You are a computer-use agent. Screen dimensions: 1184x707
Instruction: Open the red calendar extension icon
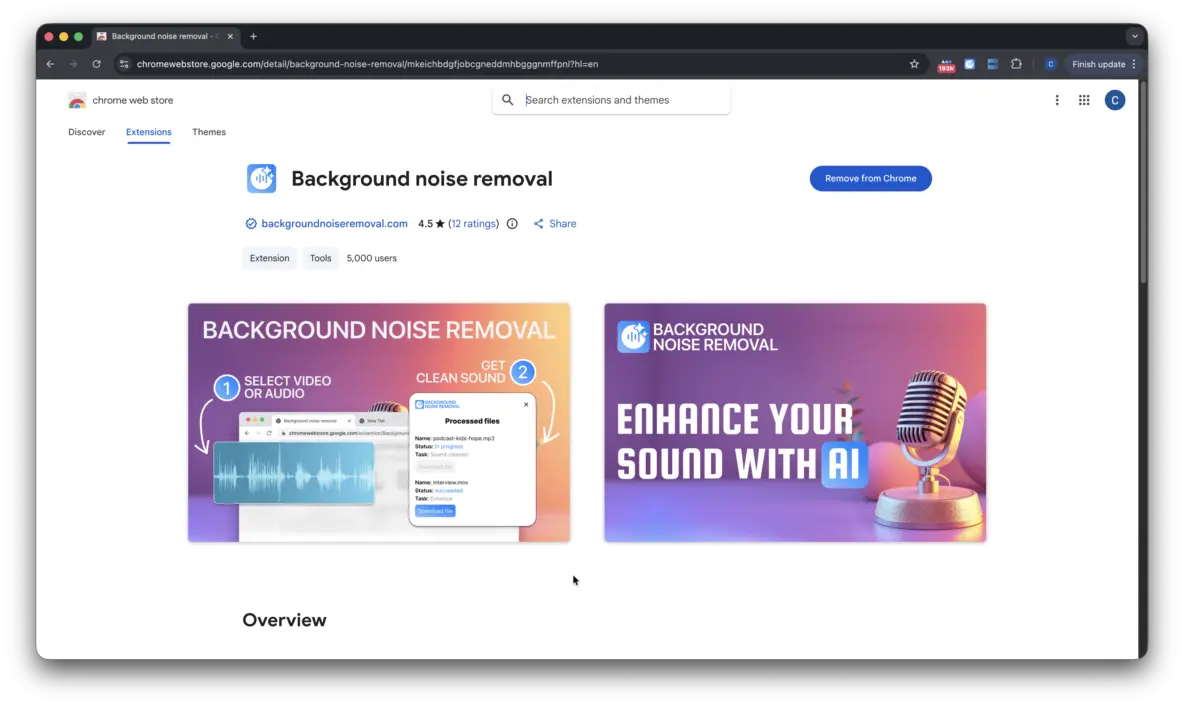point(945,65)
